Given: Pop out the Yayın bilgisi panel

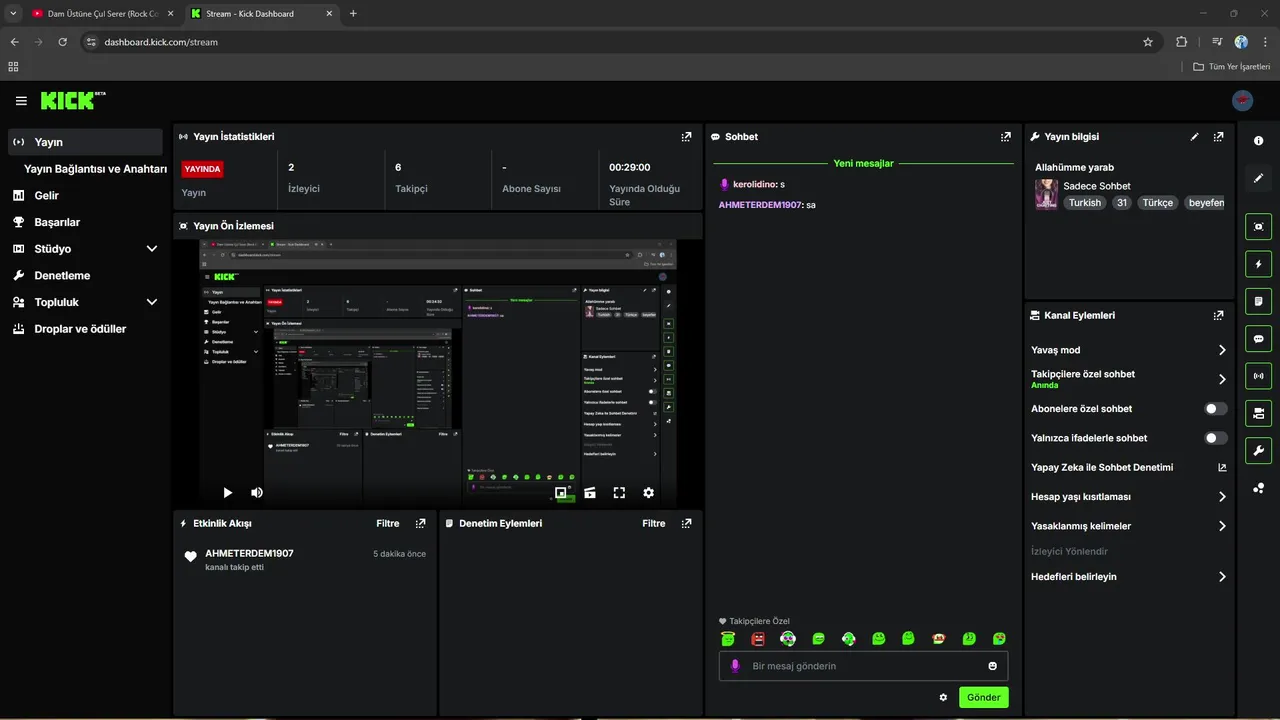Looking at the screenshot, I should point(1218,137).
